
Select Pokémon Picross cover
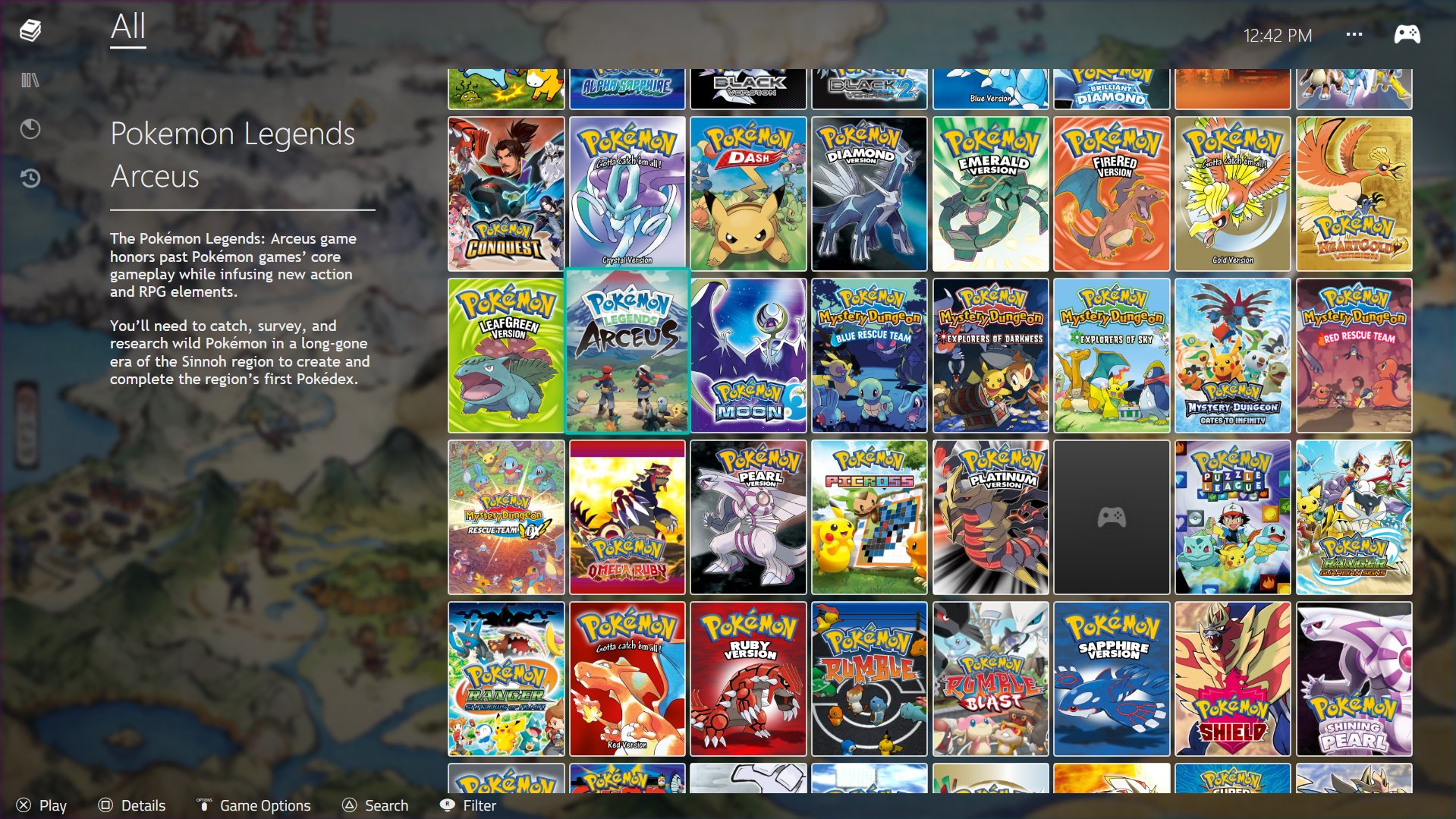[x=870, y=517]
